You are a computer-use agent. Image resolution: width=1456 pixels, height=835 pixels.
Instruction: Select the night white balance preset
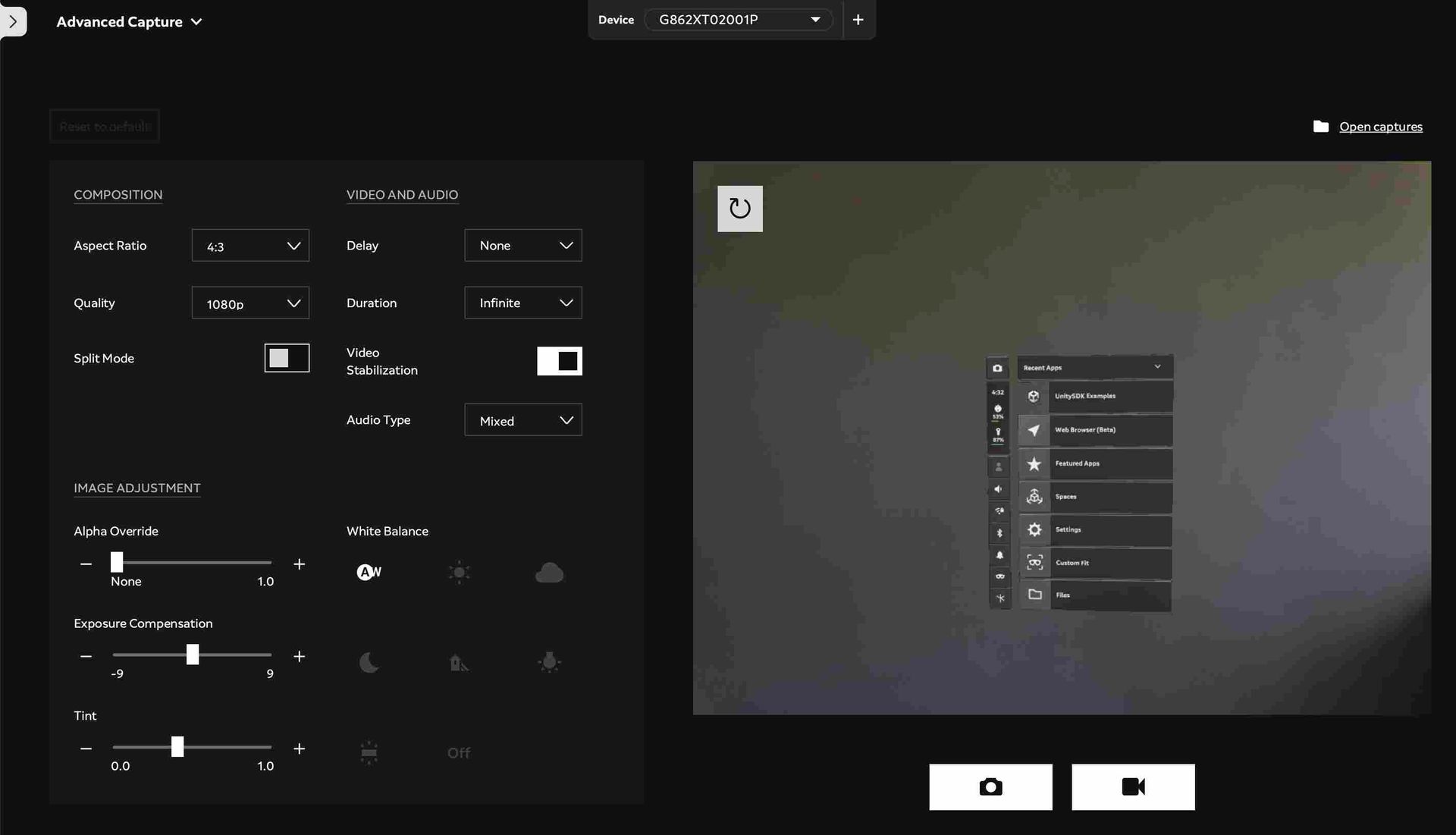click(x=369, y=662)
